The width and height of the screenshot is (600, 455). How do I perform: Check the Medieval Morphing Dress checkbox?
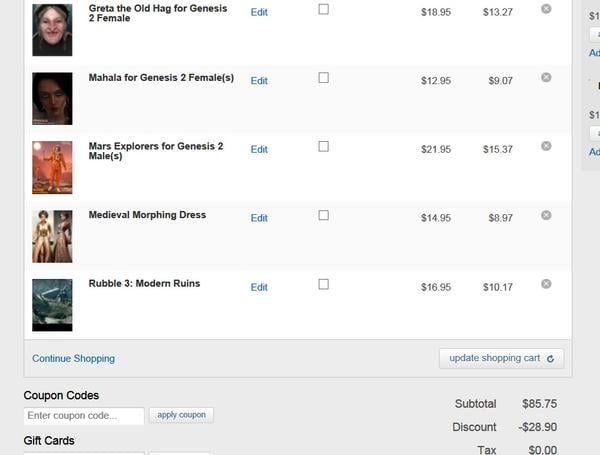click(x=323, y=215)
